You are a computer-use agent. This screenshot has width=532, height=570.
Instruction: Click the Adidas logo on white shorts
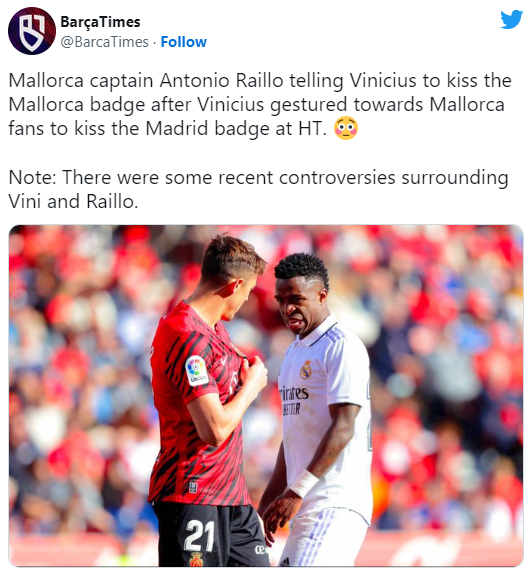tap(285, 562)
